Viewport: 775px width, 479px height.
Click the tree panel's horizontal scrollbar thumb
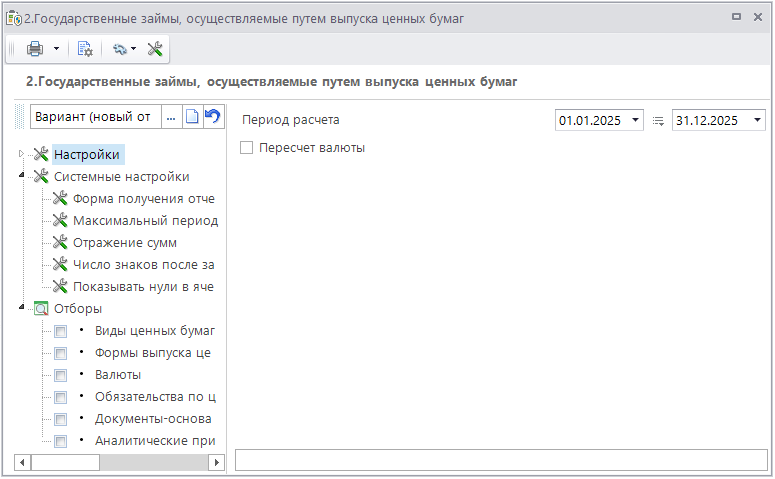coord(65,463)
